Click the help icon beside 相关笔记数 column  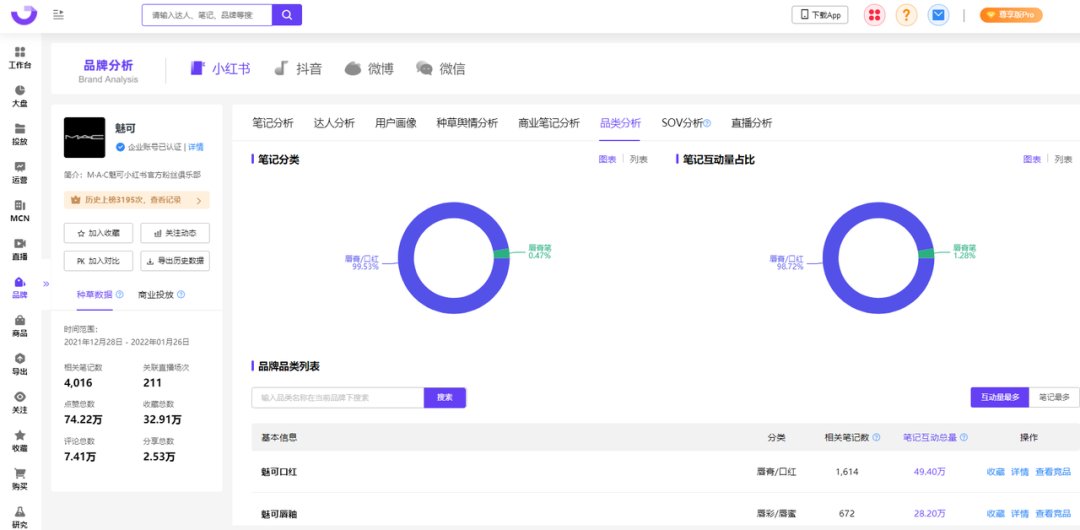(x=875, y=438)
